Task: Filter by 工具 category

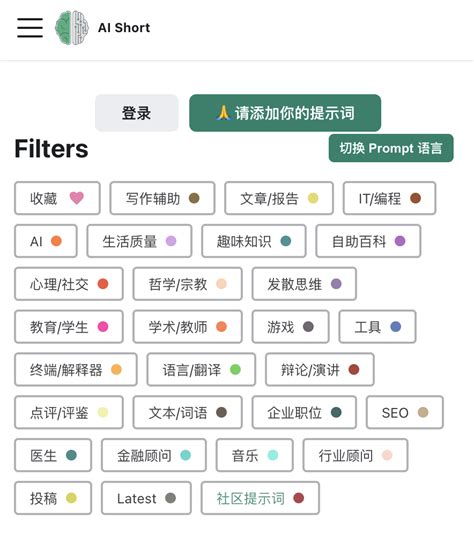Action: coord(377,326)
